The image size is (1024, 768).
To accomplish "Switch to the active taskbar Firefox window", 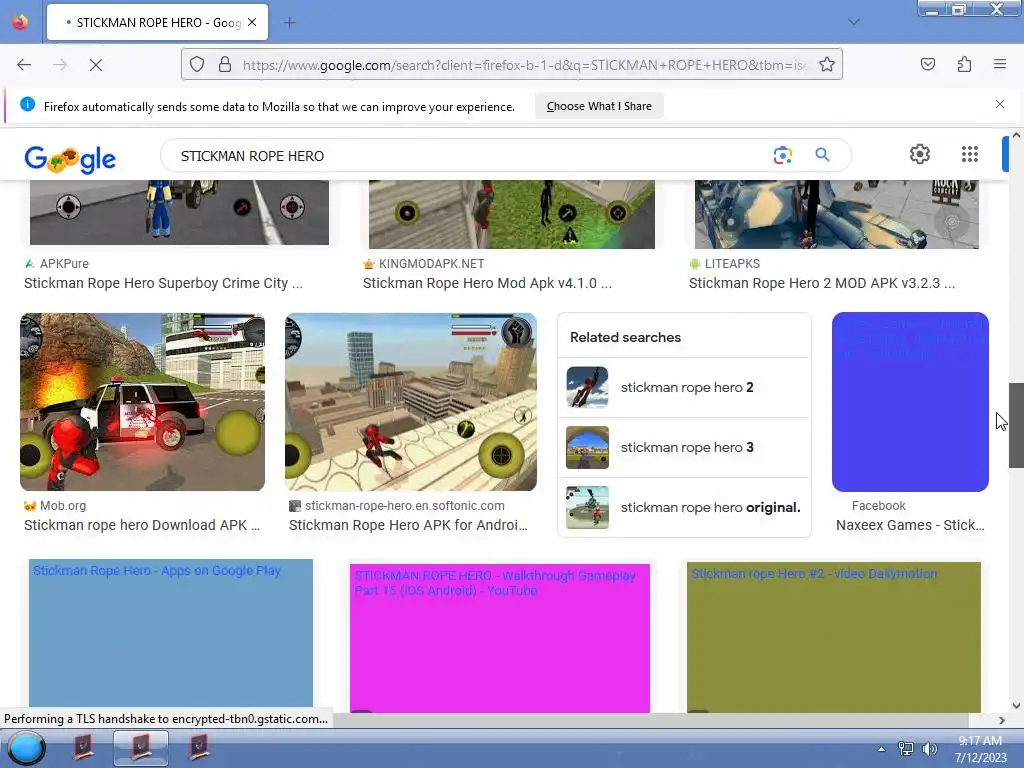I will (140, 747).
